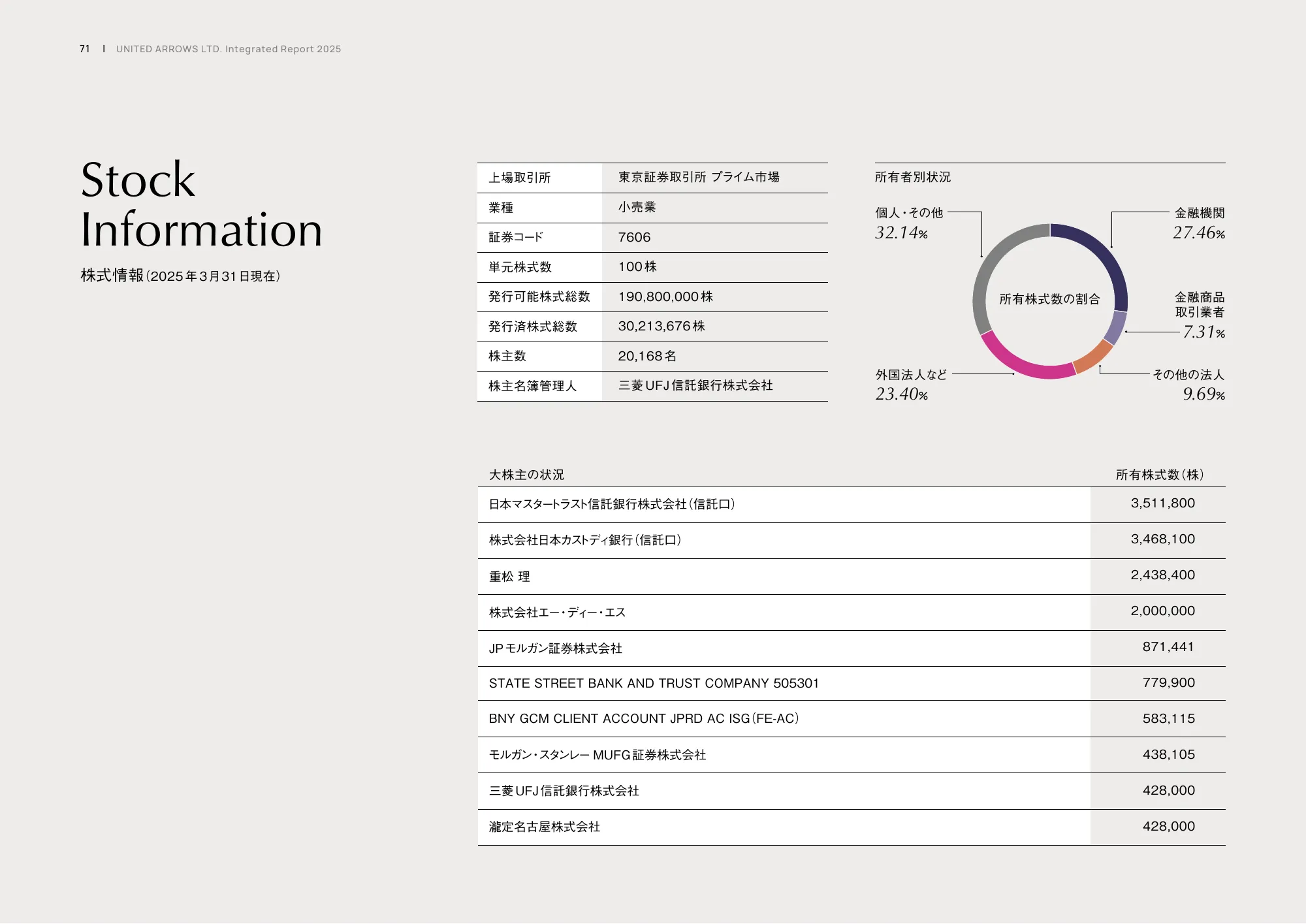1306x924 pixels.
Task: Click 三菱UFJ信託銀行株式会社 in the info table
Action: (x=694, y=386)
